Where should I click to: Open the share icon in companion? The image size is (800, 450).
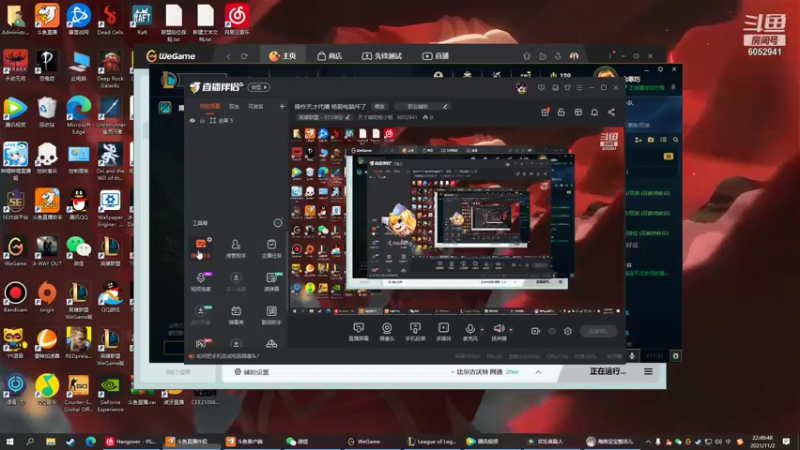point(611,112)
